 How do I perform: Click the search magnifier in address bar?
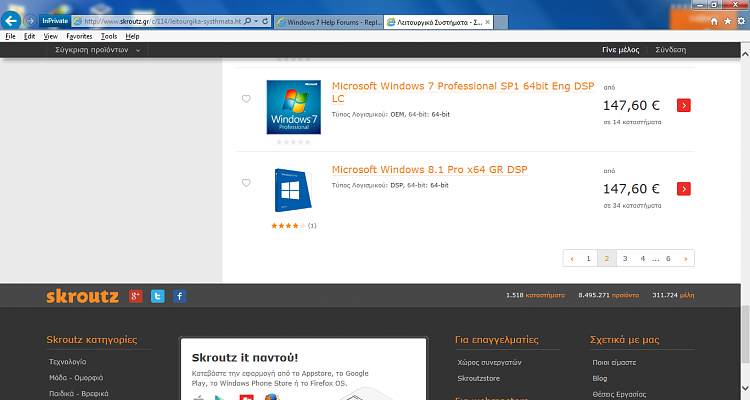tap(247, 21)
